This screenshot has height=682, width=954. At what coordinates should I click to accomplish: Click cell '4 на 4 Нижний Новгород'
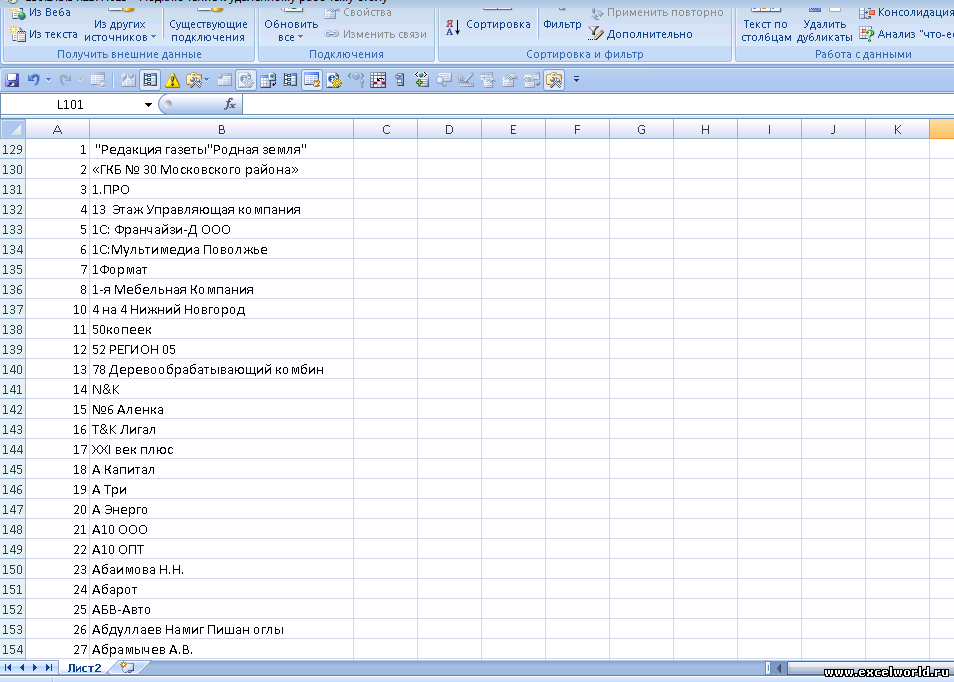[221, 309]
